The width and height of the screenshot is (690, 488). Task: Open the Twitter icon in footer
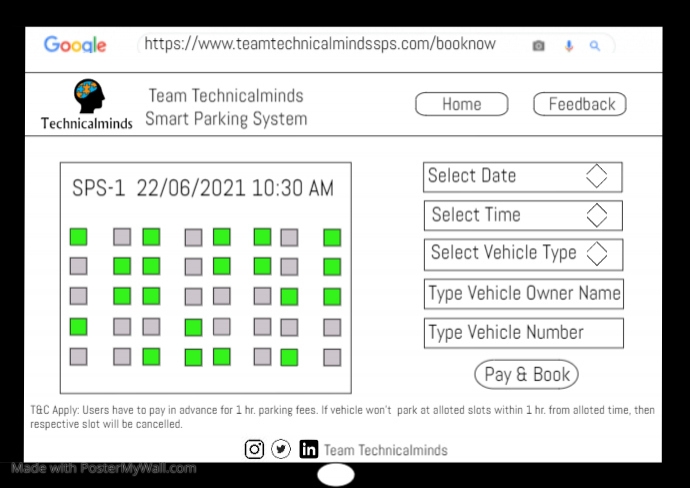coord(281,450)
